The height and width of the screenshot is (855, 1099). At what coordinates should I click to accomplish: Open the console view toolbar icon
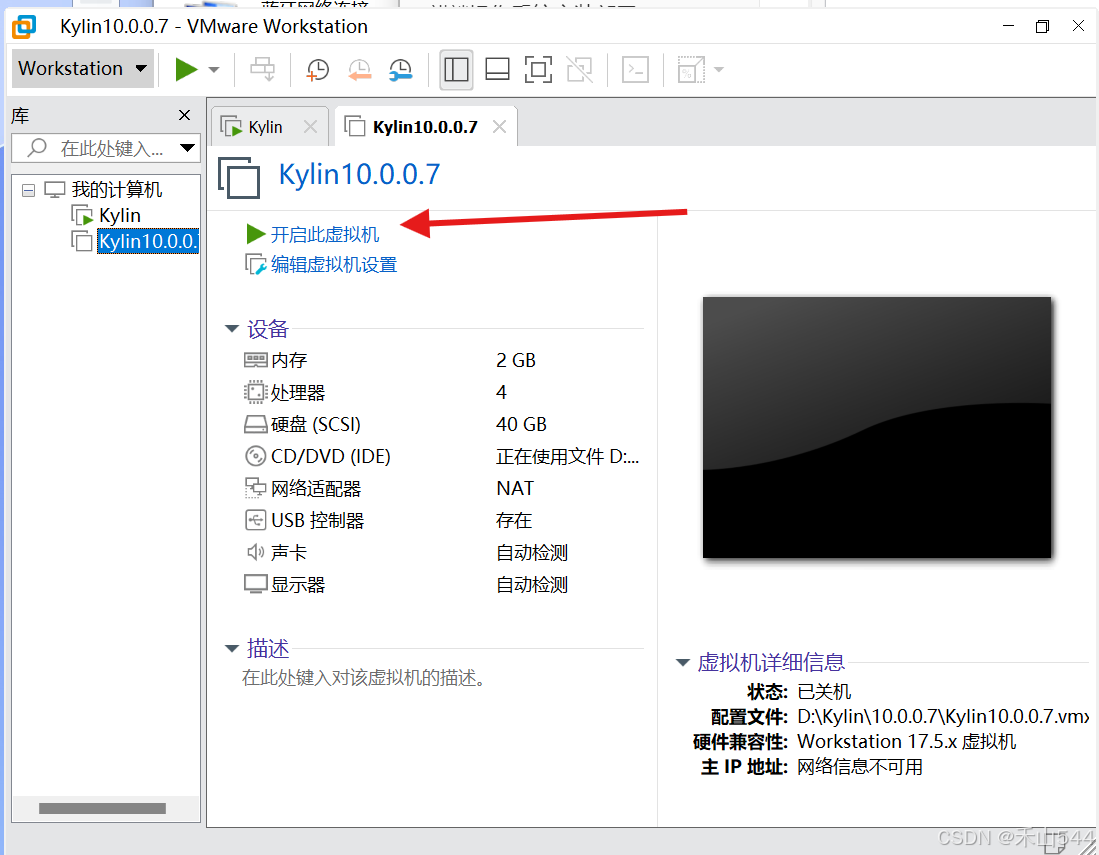[635, 69]
